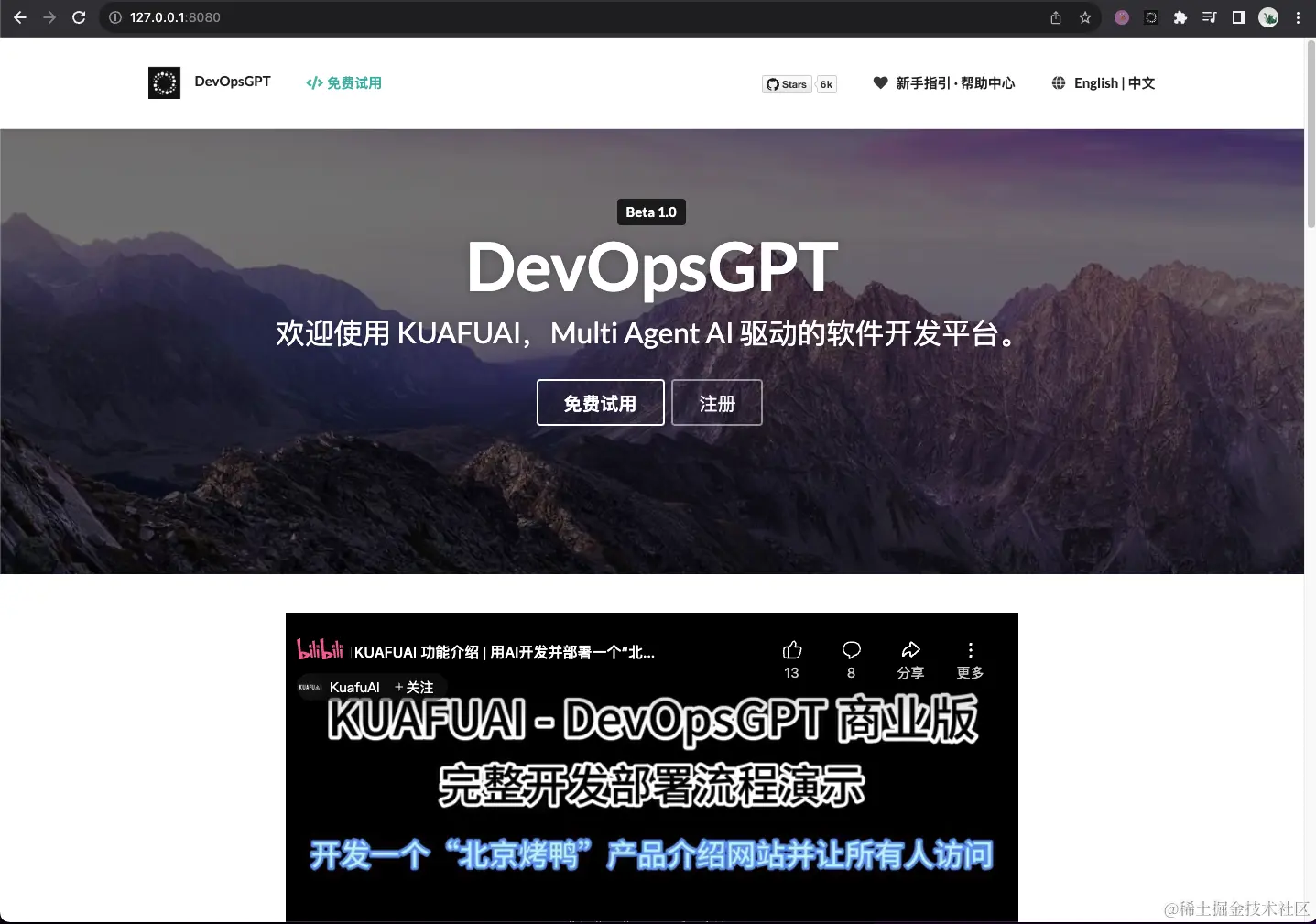The height and width of the screenshot is (924, 1316).
Task: Open the video title KUAFUAI 功能介绍
Action: [505, 652]
